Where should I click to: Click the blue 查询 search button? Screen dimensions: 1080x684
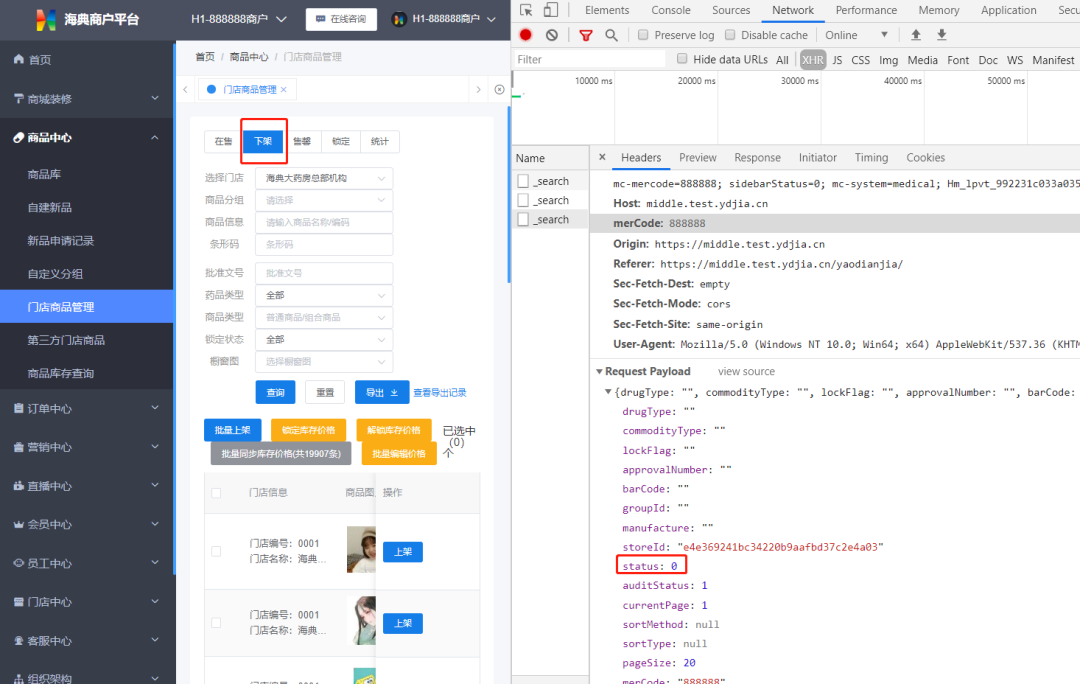coord(276,392)
